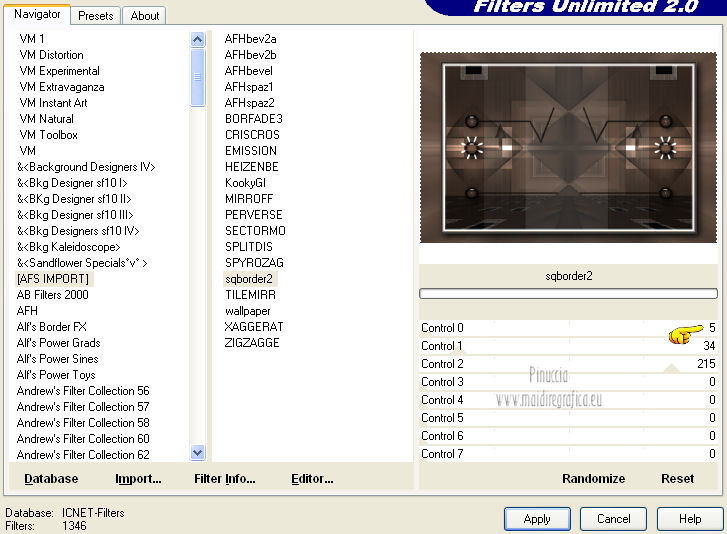The image size is (727, 534).
Task: Open Filter Info...
Action: pos(224,478)
